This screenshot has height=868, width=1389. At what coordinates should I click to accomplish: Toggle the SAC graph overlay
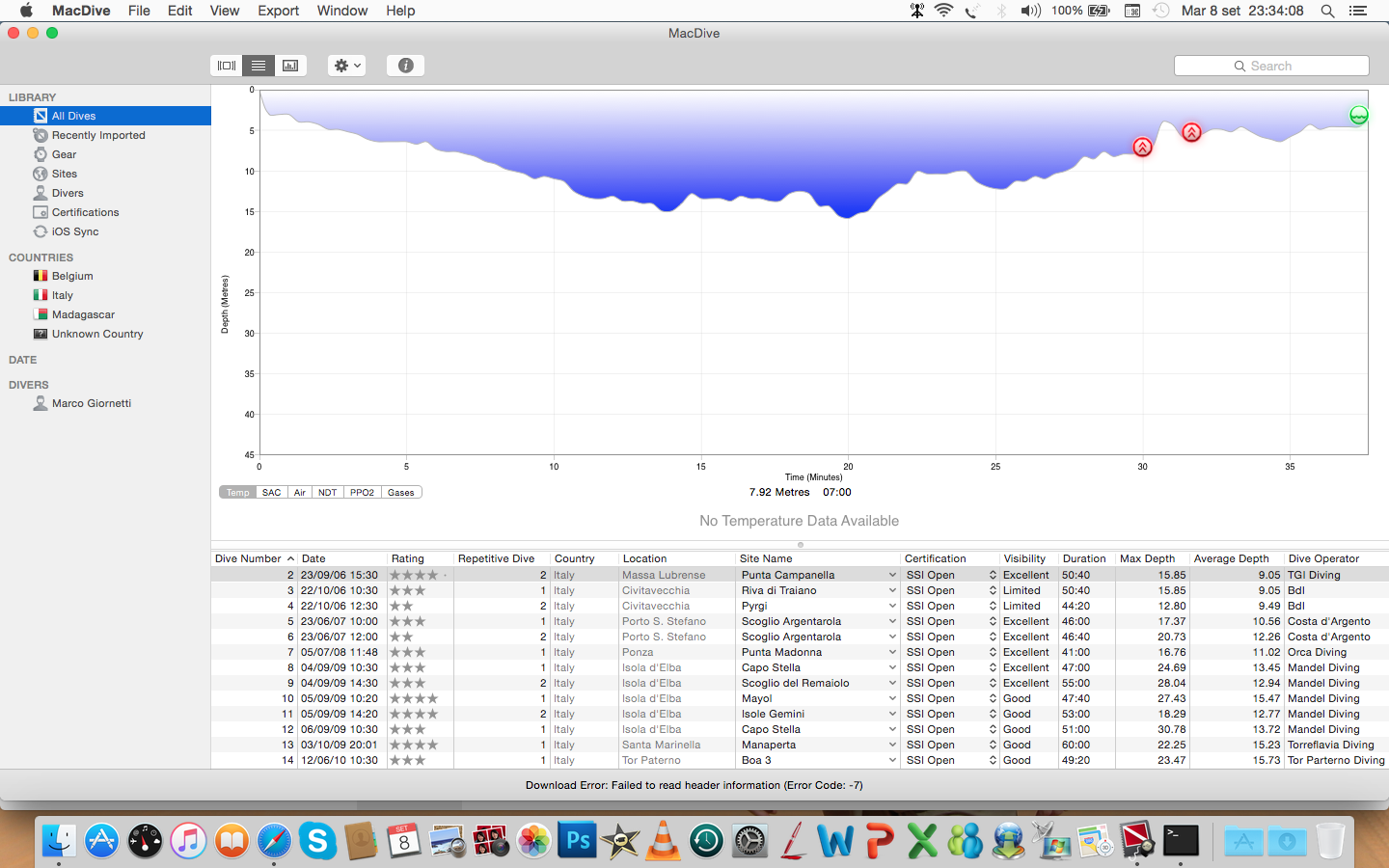coord(271,493)
